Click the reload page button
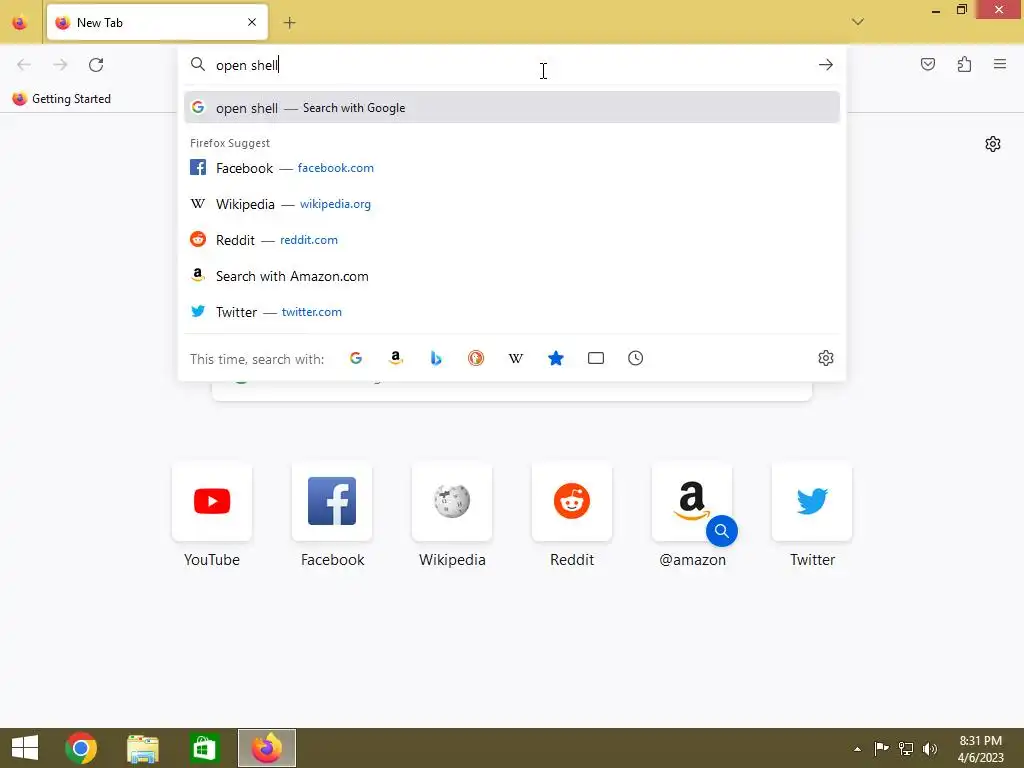Image resolution: width=1024 pixels, height=768 pixels. click(96, 65)
